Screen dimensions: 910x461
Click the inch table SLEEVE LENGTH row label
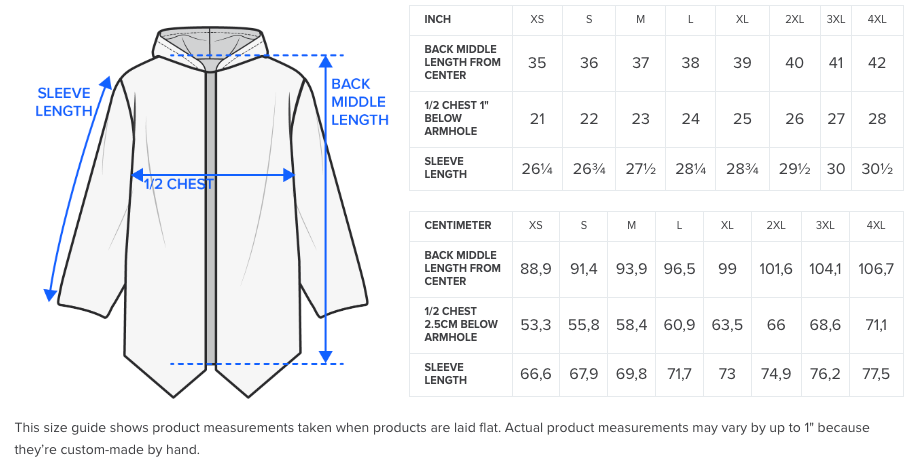[445, 168]
